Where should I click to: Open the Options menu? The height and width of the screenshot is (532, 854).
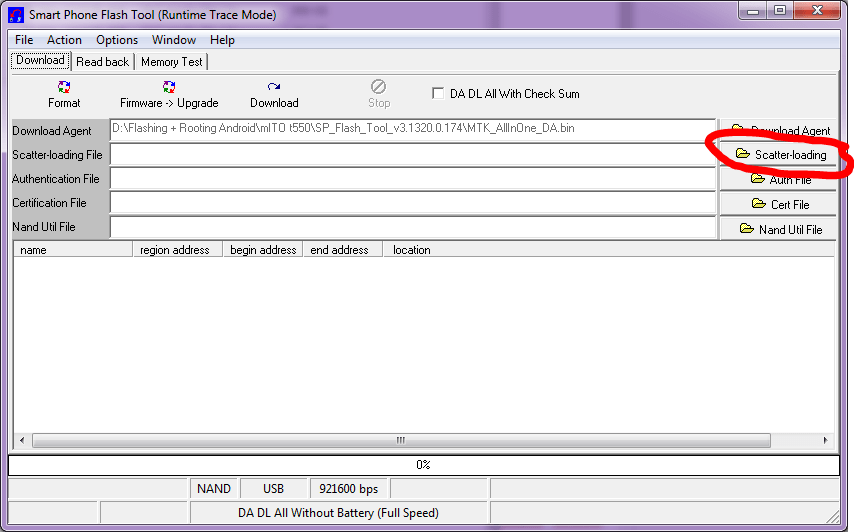[x=117, y=40]
